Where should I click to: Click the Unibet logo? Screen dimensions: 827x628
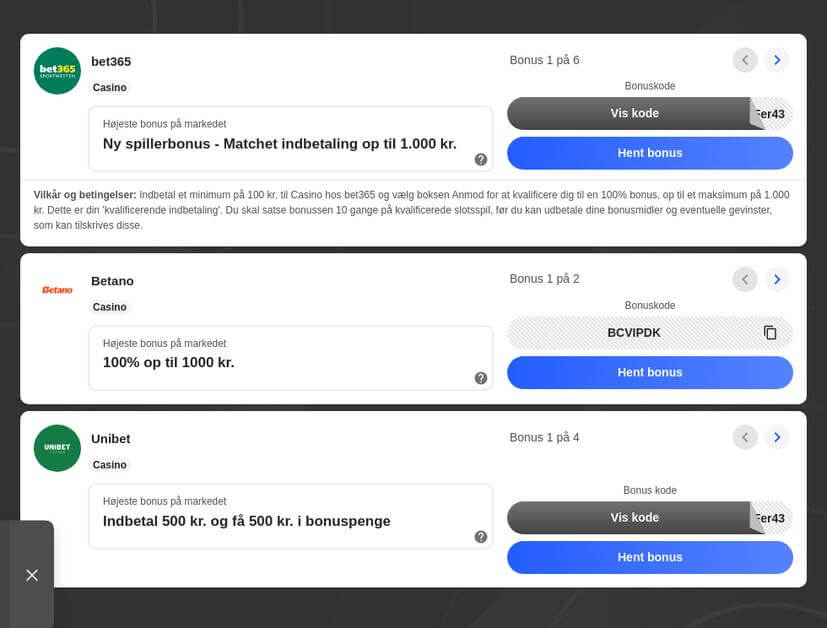click(57, 448)
